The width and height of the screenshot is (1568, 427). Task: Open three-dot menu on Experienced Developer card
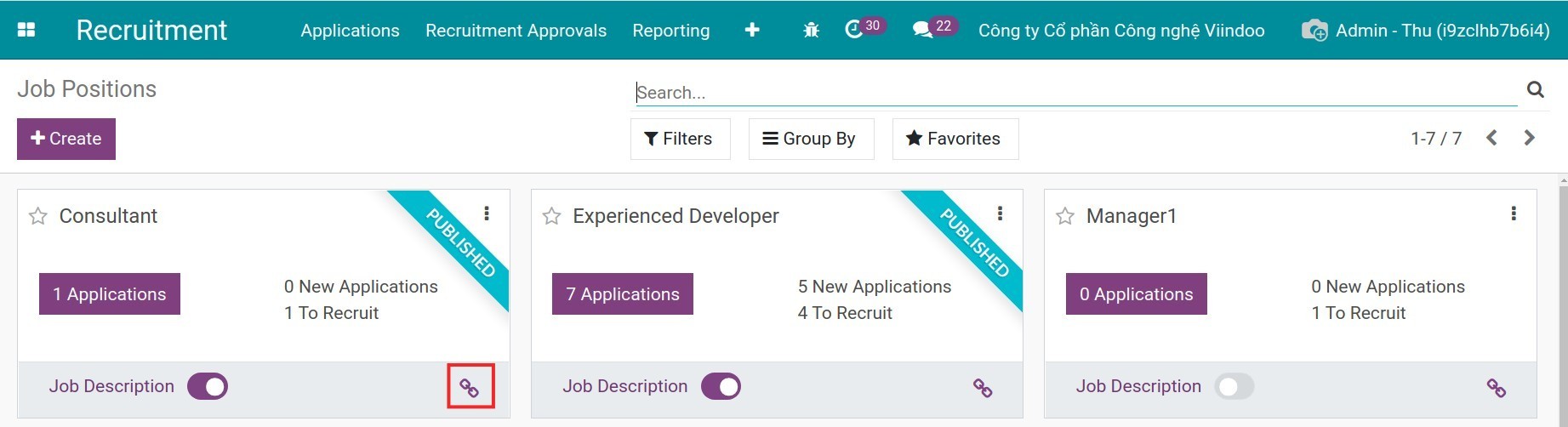point(1000,213)
